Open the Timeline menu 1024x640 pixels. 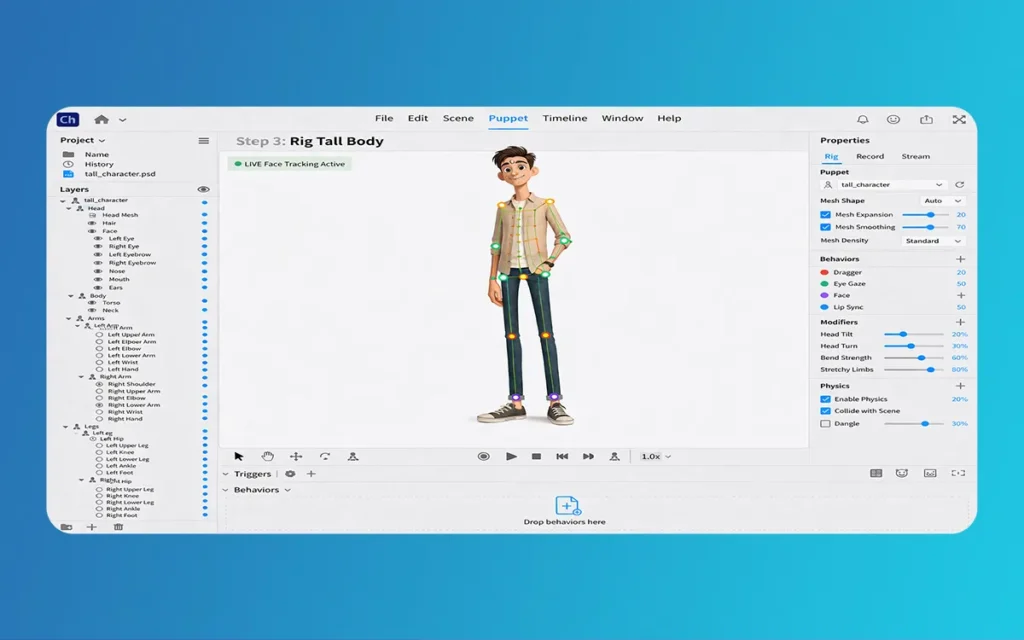point(565,118)
